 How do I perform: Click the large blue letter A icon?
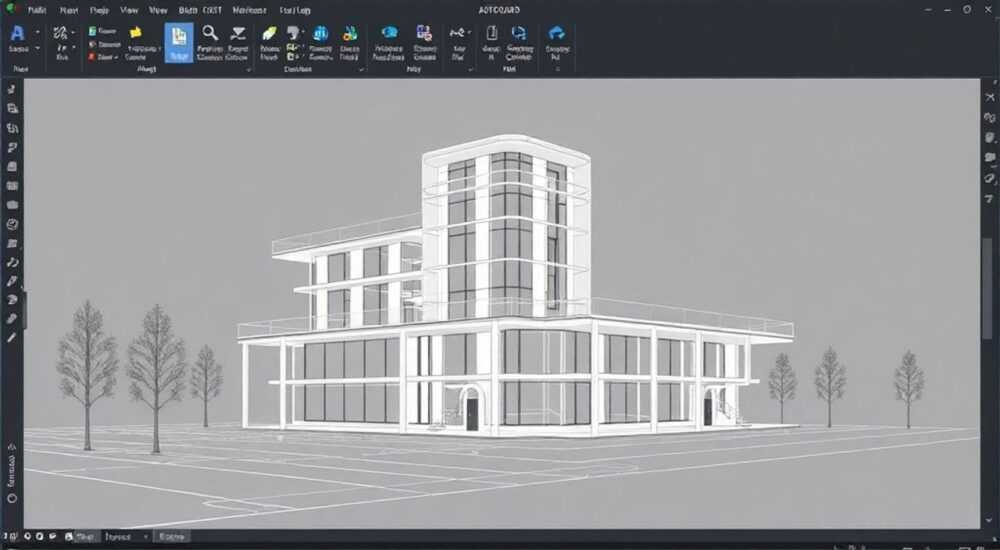[18, 33]
